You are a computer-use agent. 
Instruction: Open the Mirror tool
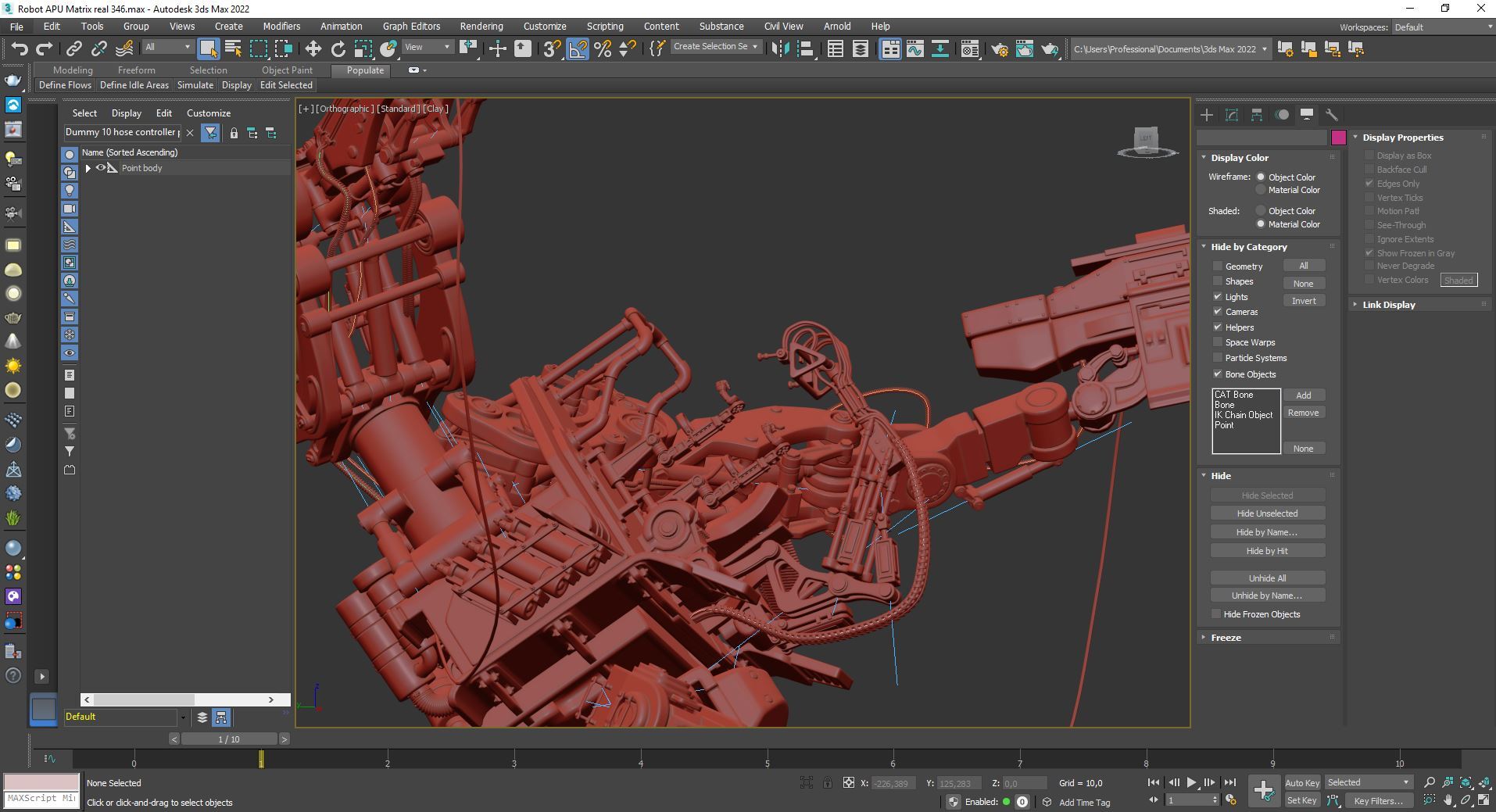(x=779, y=49)
